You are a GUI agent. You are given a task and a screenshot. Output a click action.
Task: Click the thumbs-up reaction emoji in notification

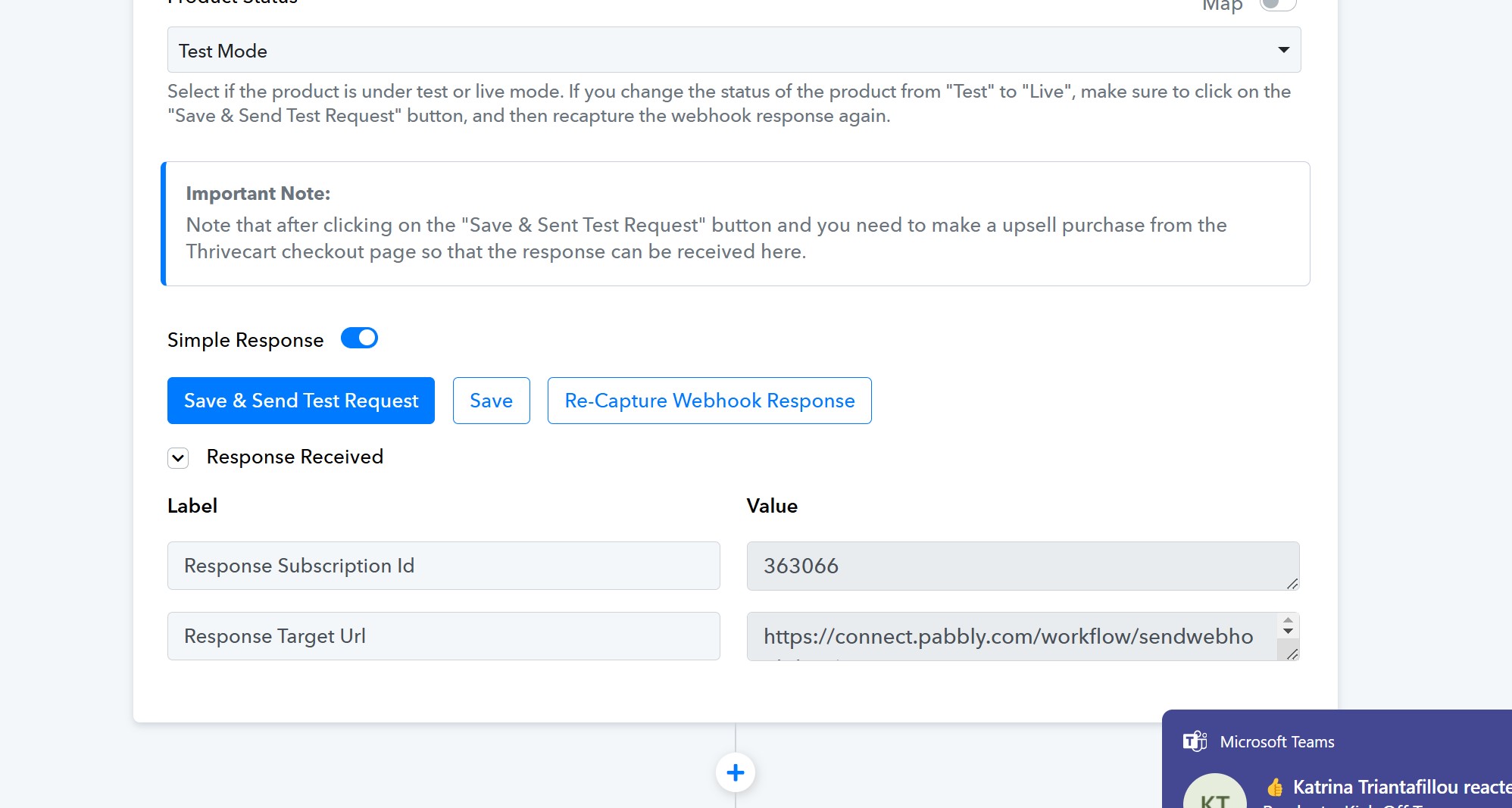tap(1275, 788)
